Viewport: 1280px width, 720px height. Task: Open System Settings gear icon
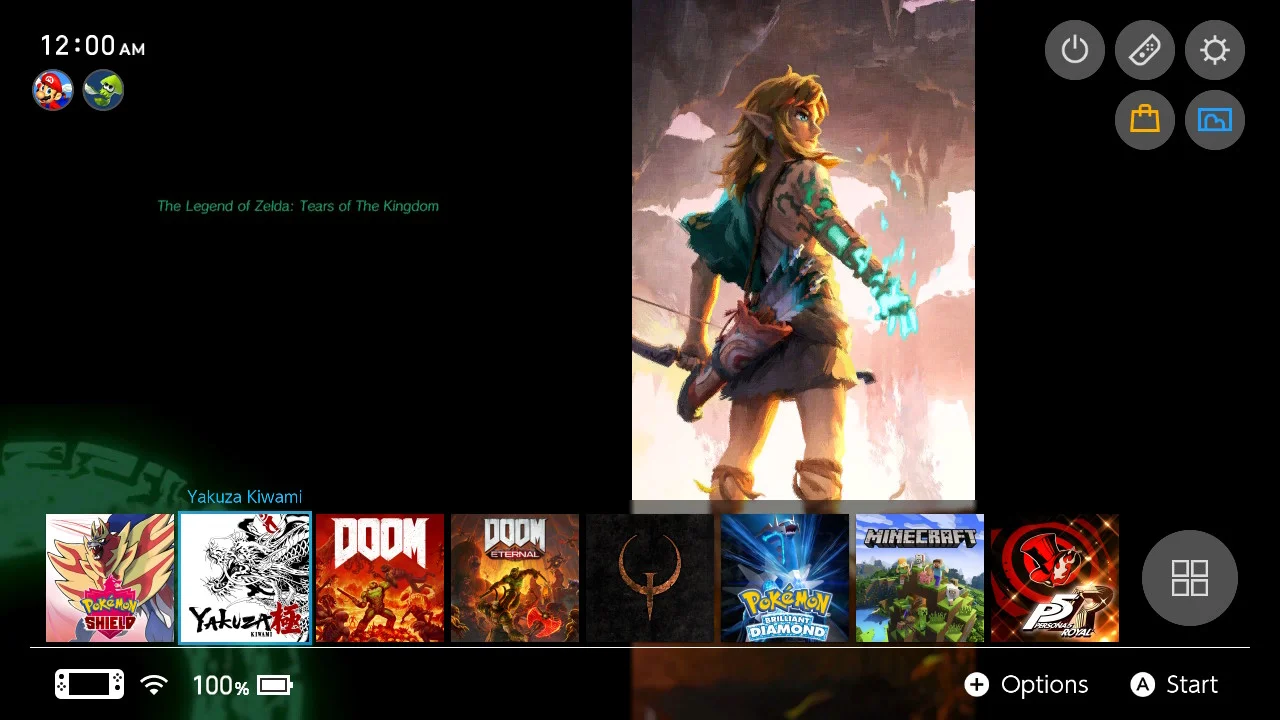1215,50
